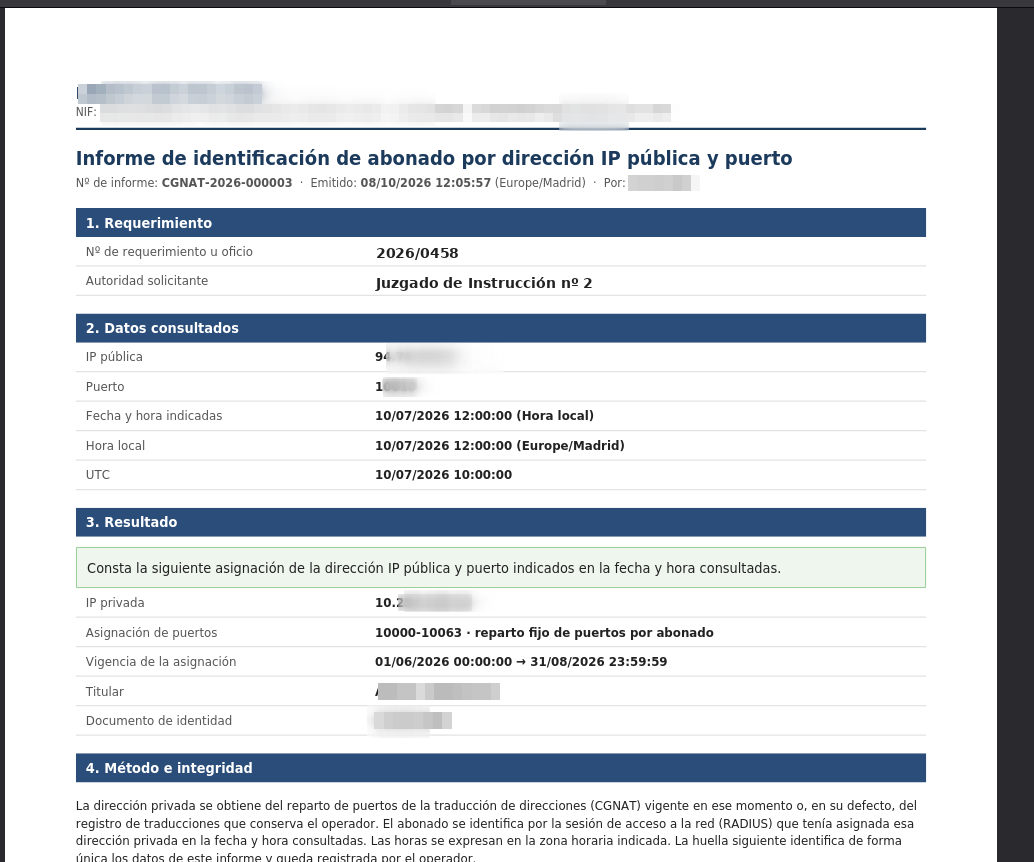Select report number CGNAT-2026-000003
Image resolution: width=1034 pixels, height=862 pixels.
tap(227, 183)
